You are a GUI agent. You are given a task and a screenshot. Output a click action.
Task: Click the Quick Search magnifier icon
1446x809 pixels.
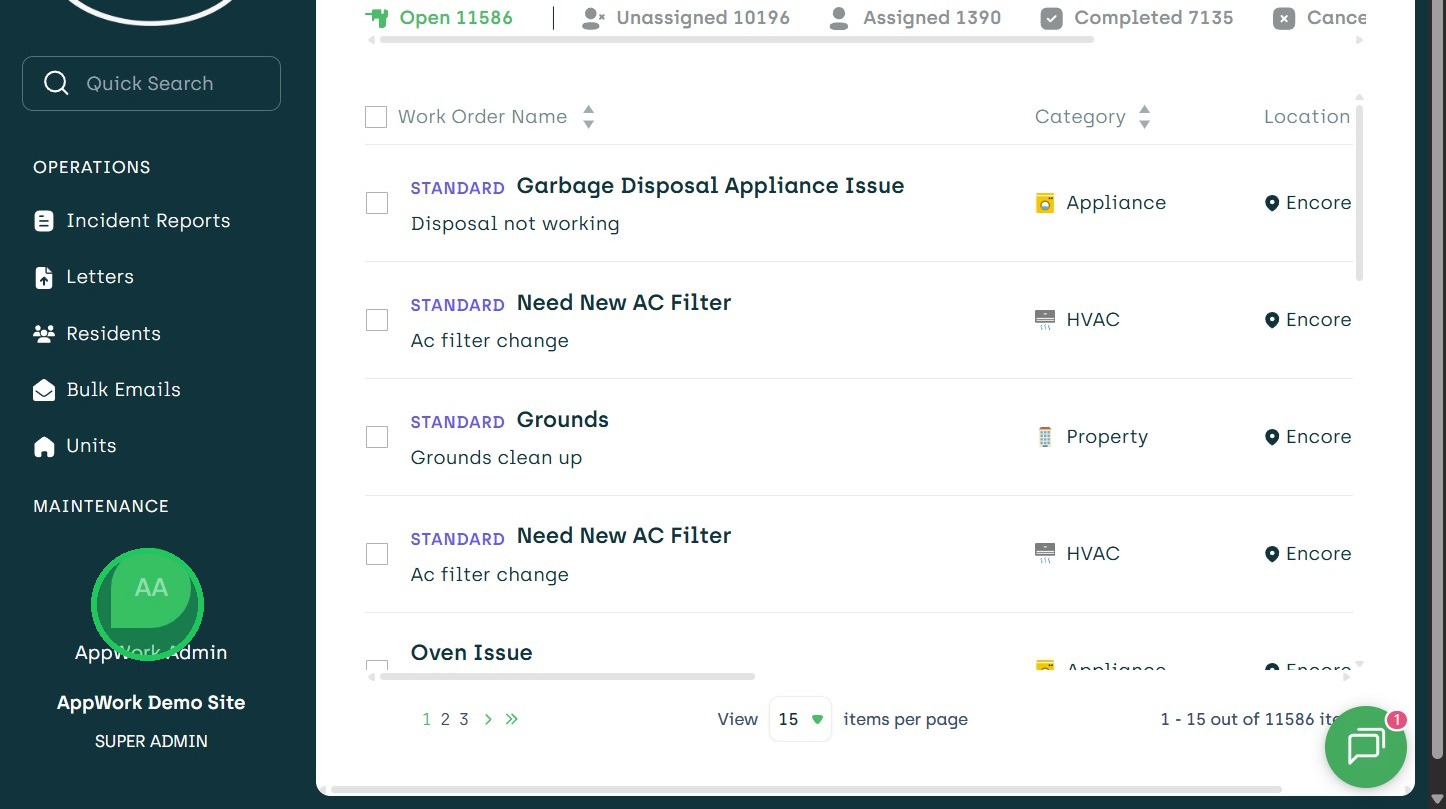click(56, 83)
